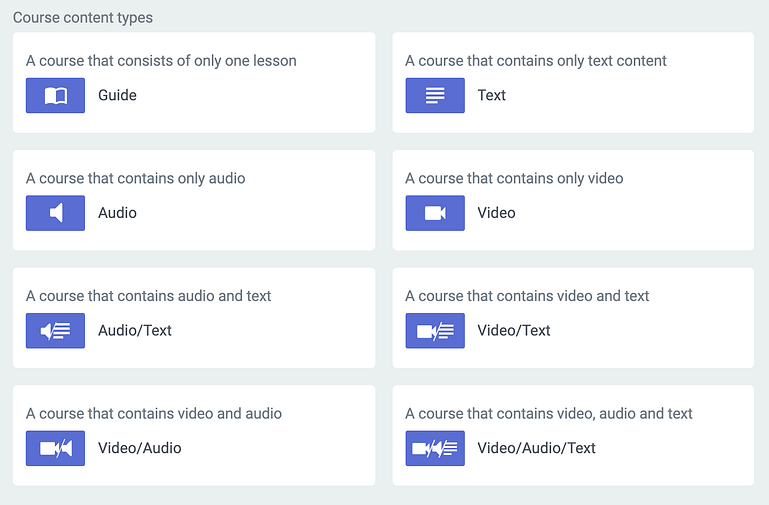Click the Video/Audio label
Screen dimensions: 769x505
140,448
